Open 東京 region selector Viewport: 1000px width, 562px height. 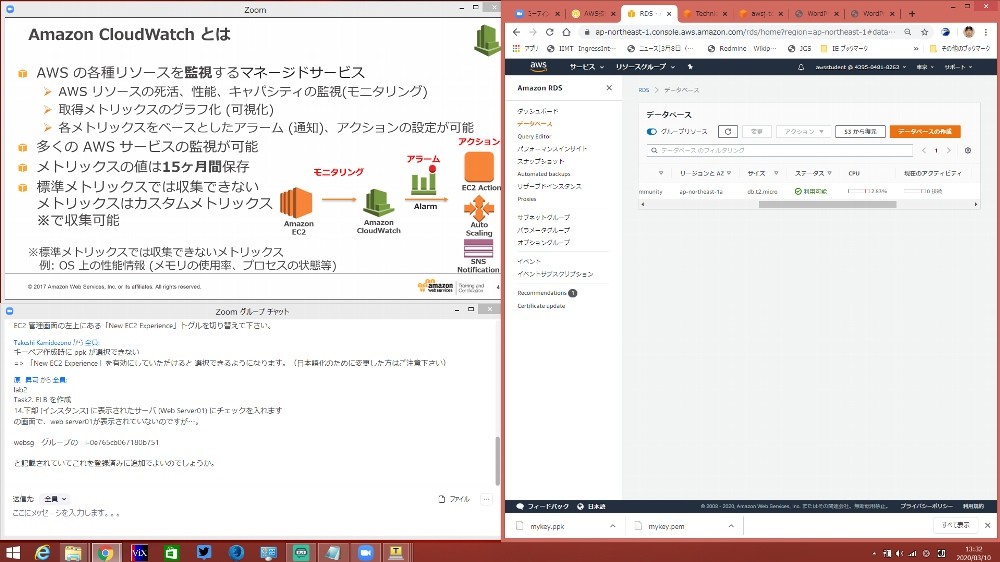click(x=925, y=67)
